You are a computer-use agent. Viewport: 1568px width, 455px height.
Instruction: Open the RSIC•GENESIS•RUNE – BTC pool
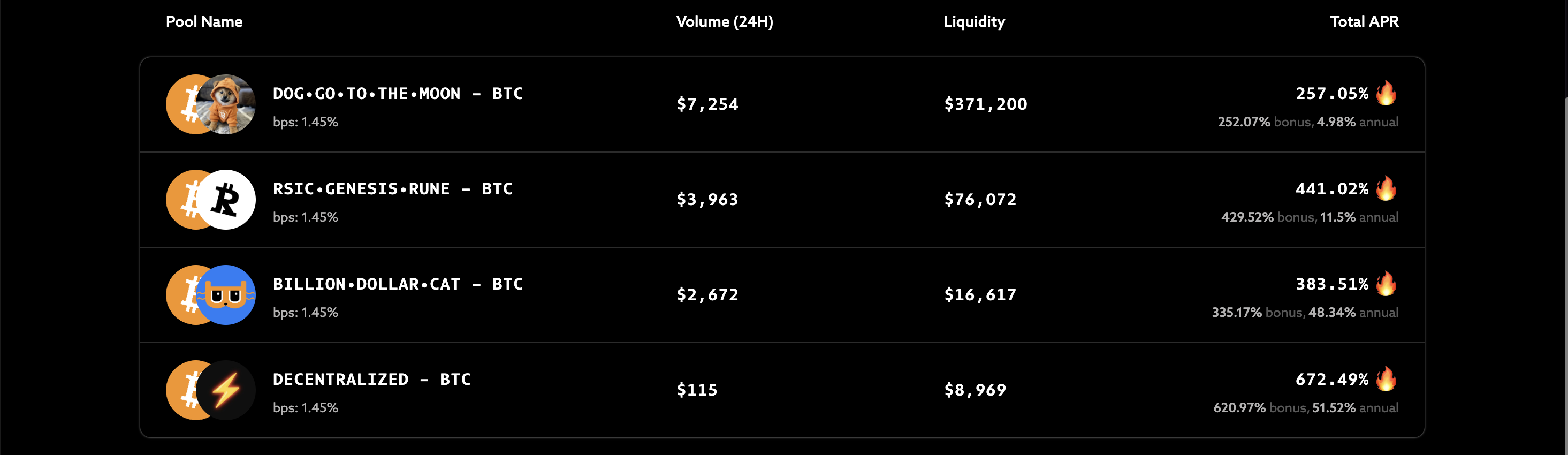pyautogui.click(x=782, y=200)
